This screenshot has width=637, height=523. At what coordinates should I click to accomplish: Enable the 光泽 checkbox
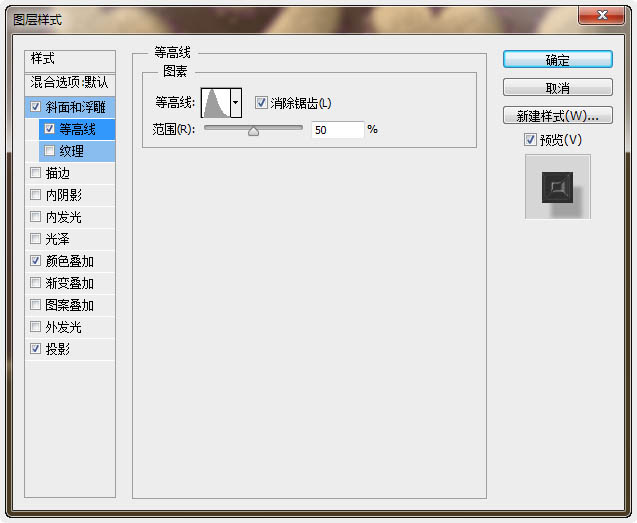[x=35, y=239]
